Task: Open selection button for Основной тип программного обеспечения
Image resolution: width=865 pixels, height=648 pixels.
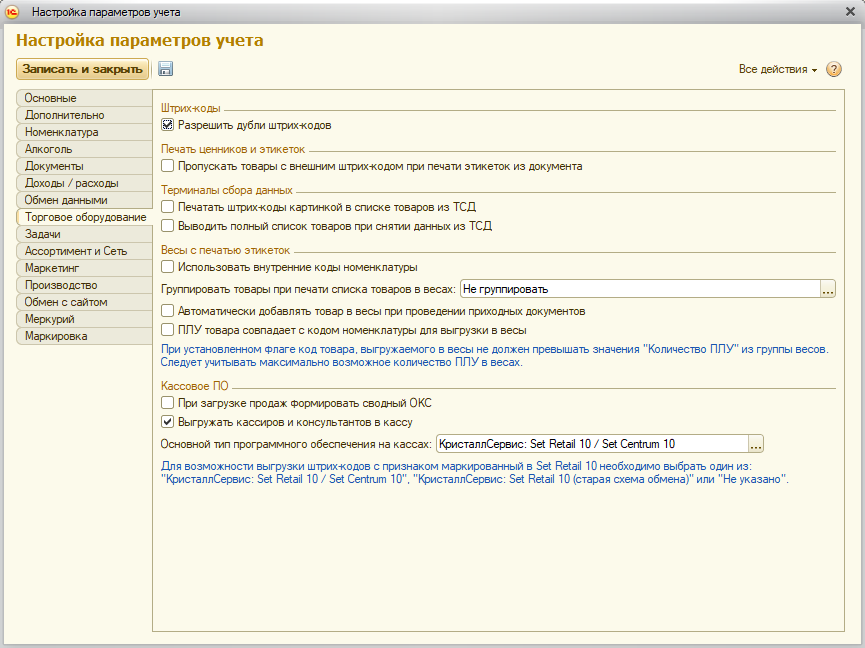Action: 755,444
